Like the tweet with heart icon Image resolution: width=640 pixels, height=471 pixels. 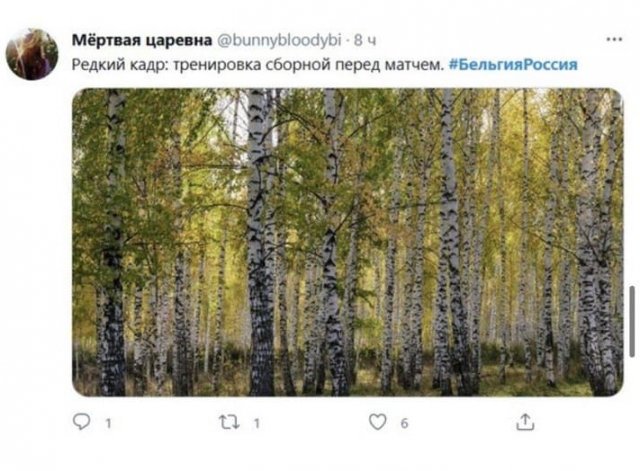[377, 422]
